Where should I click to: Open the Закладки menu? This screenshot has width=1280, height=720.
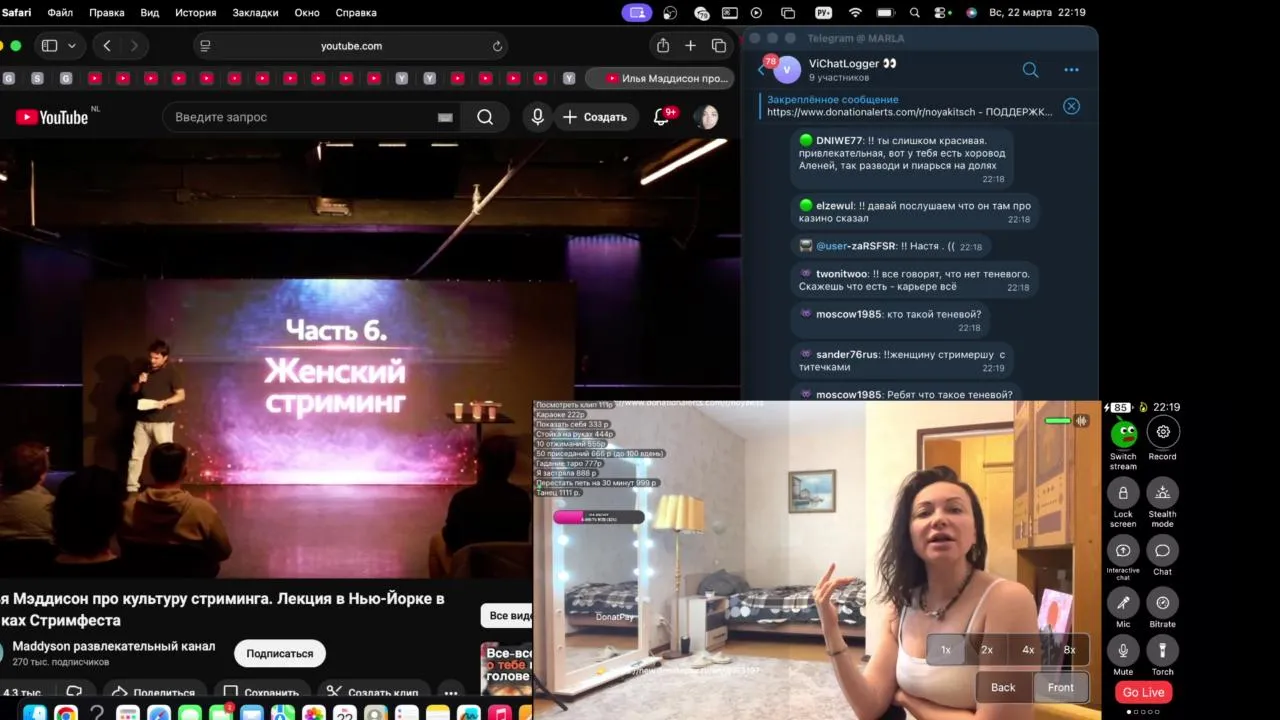256,13
